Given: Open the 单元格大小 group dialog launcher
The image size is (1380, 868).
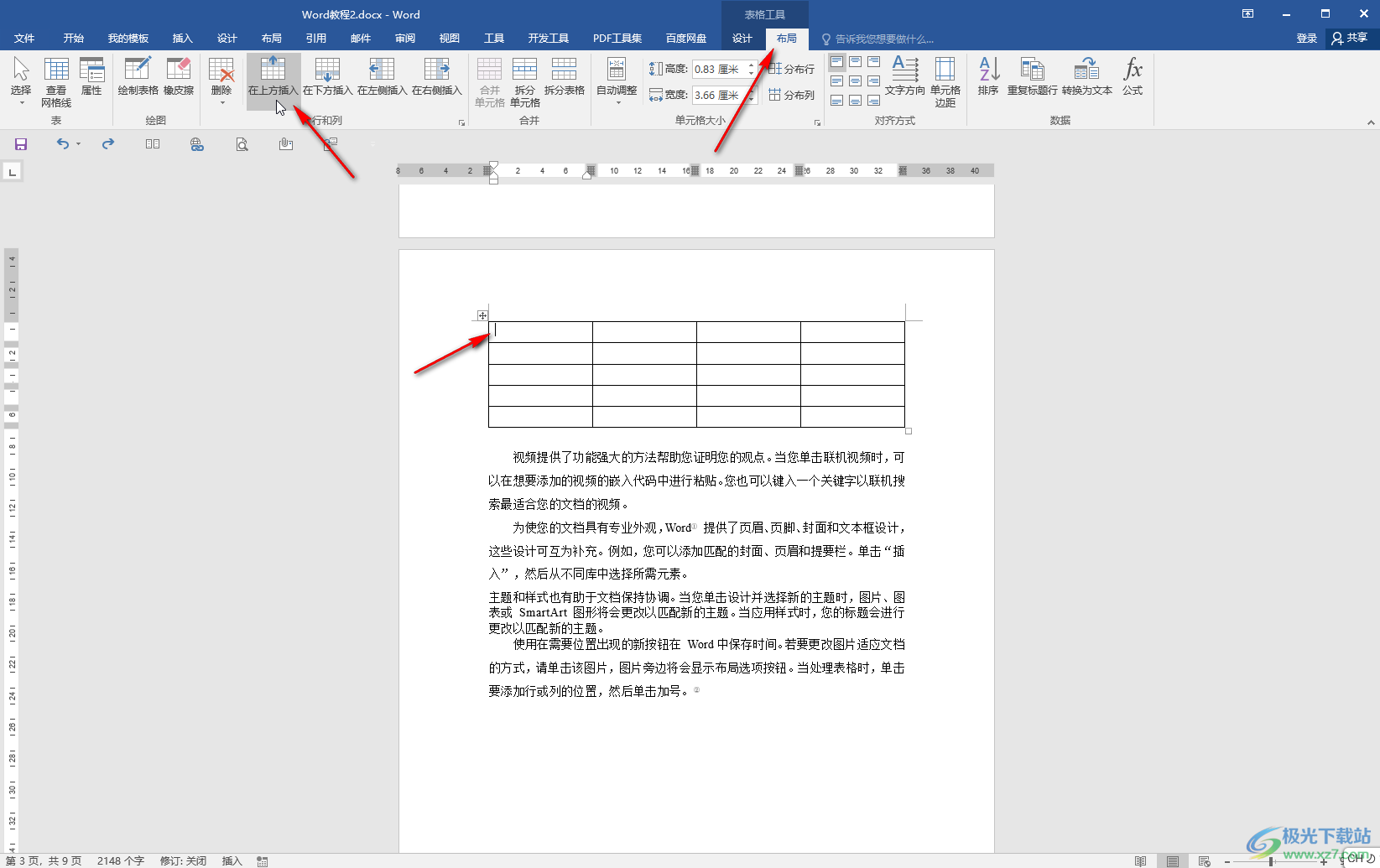Looking at the screenshot, I should 817,122.
